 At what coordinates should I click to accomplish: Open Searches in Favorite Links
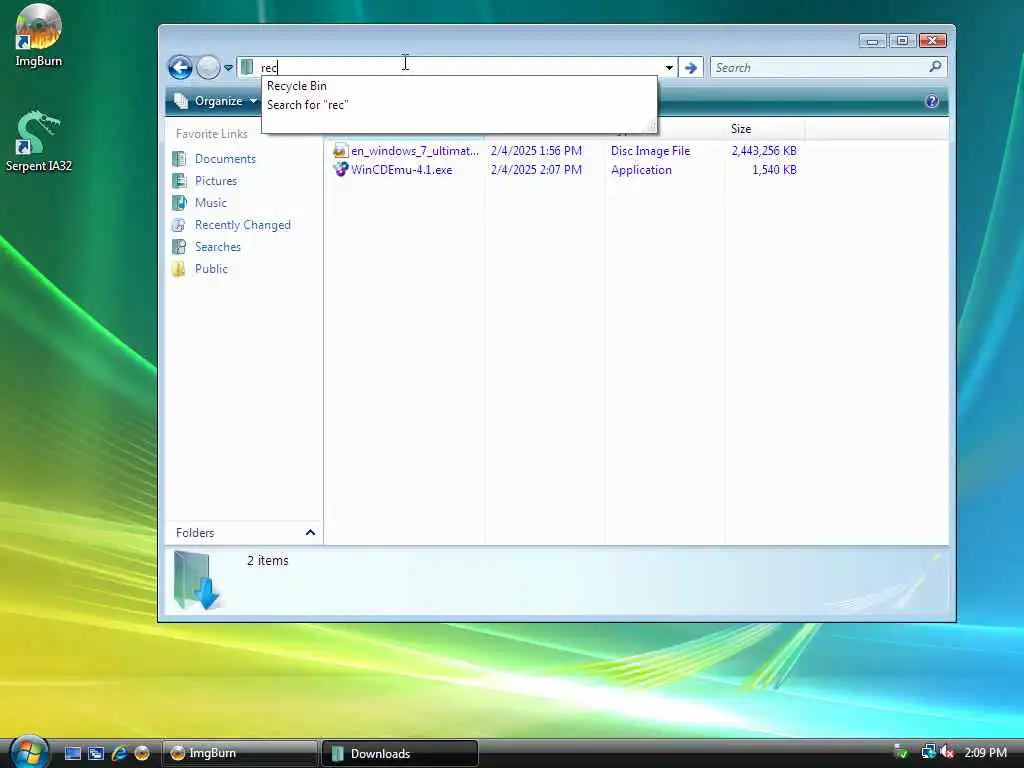(218, 247)
